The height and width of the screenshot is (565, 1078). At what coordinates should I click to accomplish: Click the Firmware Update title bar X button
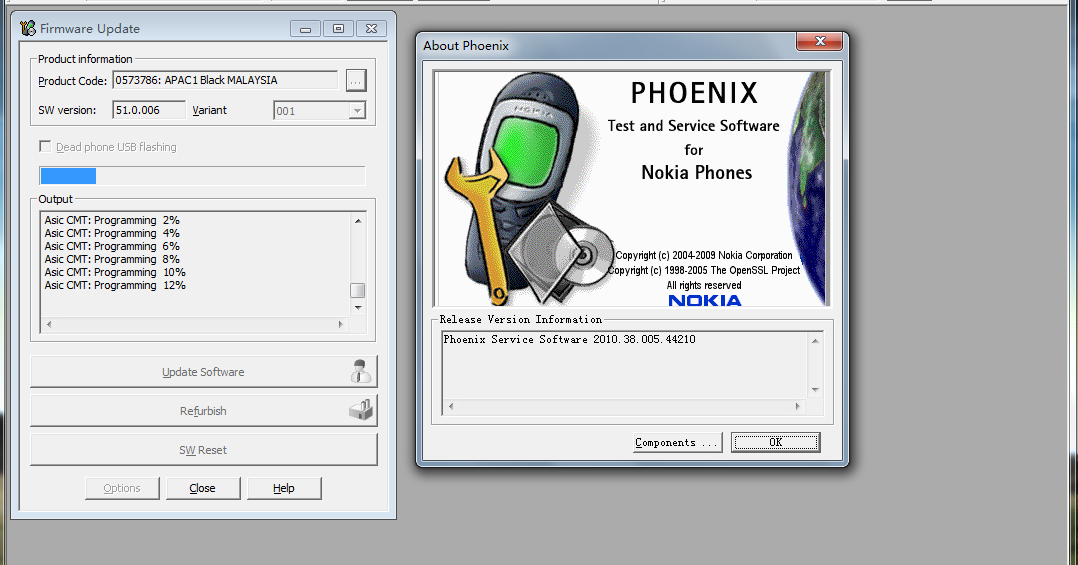pos(371,29)
